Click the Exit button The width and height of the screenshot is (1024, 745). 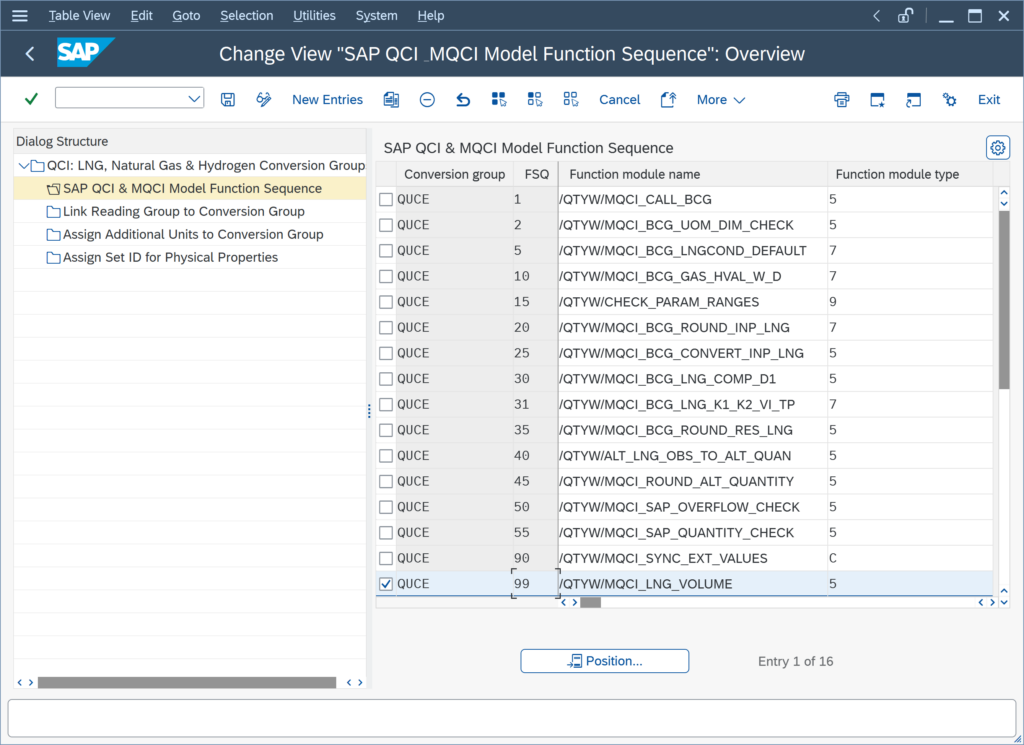click(x=989, y=100)
